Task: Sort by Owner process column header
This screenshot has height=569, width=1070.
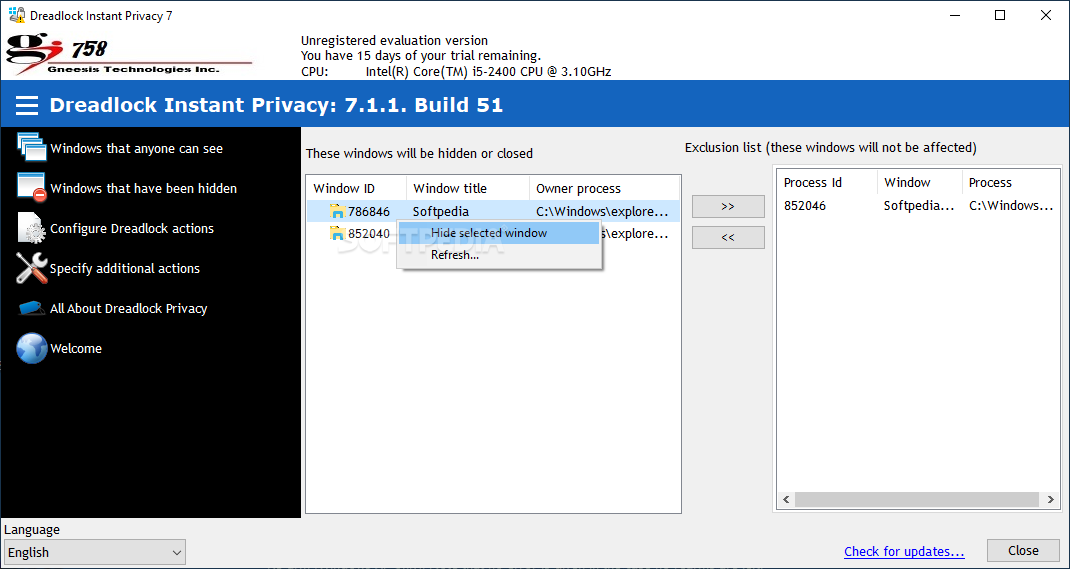Action: [605, 188]
